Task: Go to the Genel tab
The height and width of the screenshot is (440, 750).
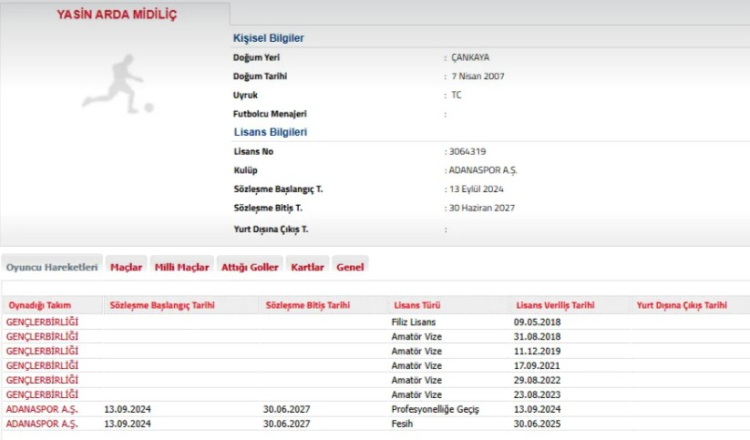Action: (350, 267)
